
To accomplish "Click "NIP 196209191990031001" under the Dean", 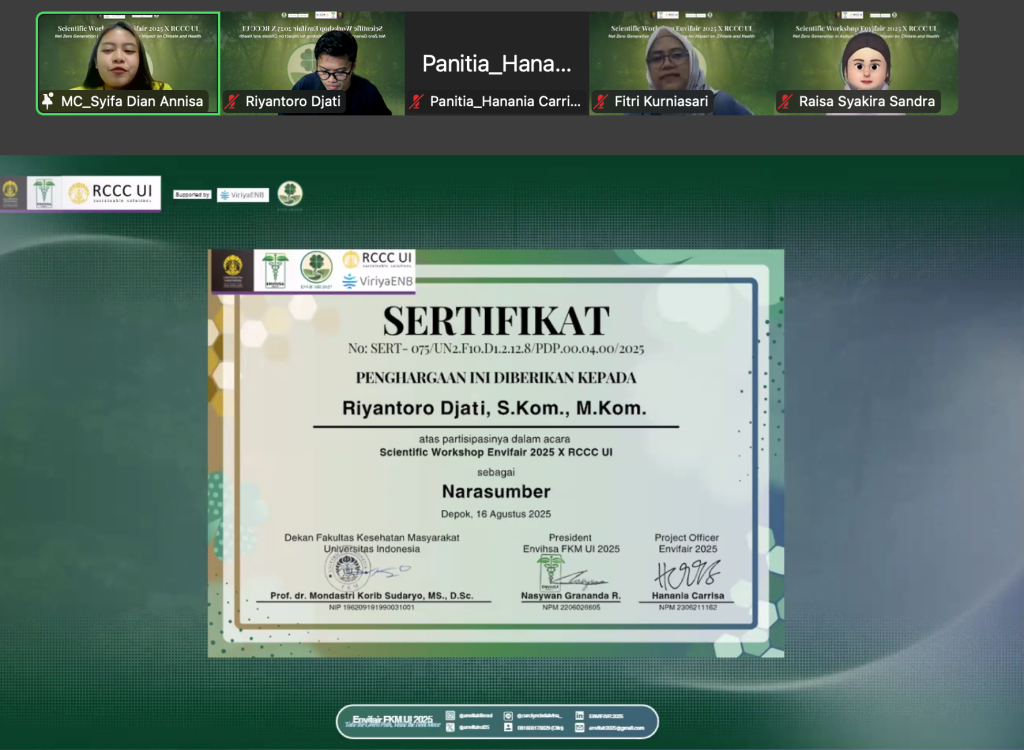I will click(x=372, y=608).
